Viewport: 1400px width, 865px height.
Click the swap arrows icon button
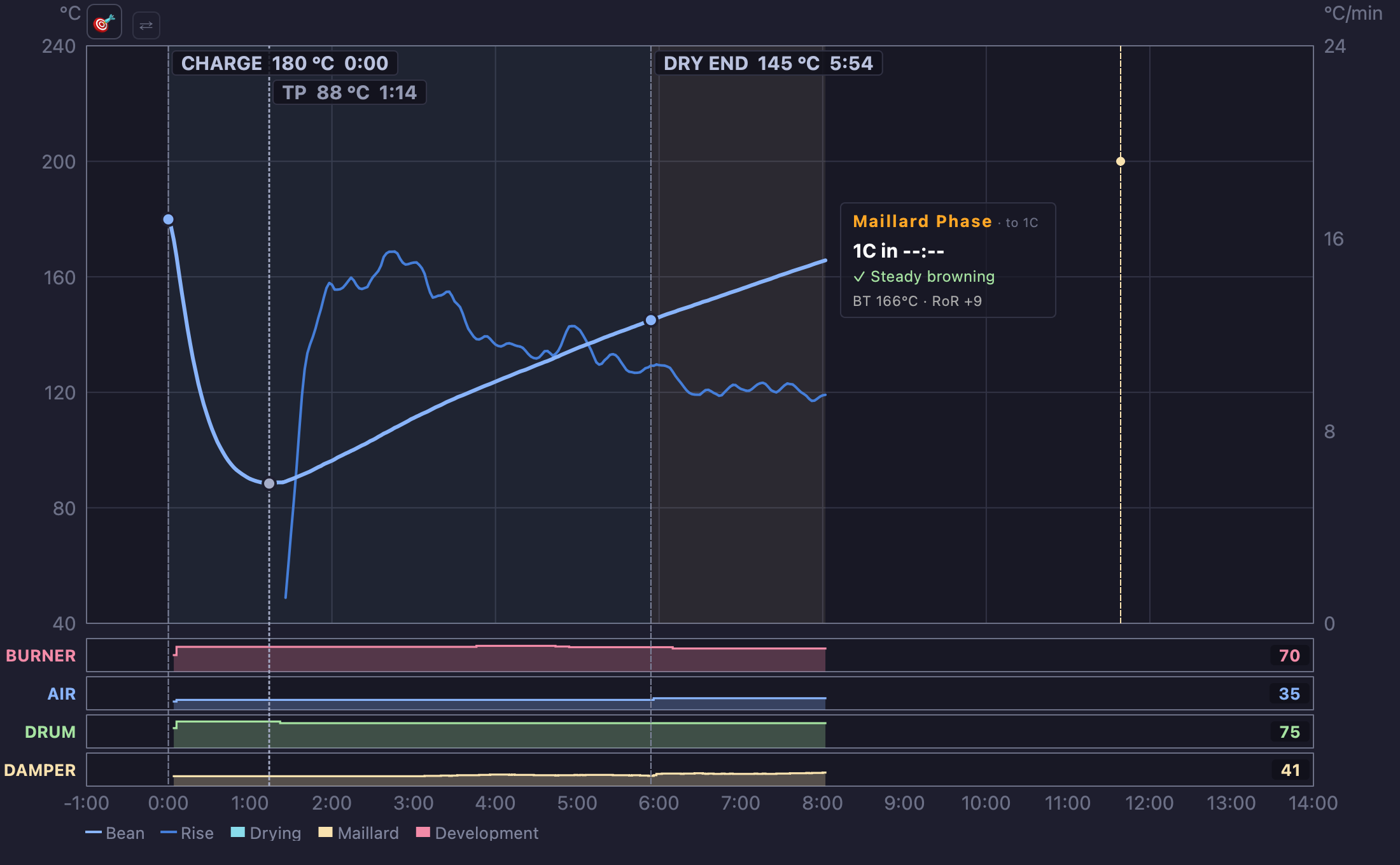[146, 25]
